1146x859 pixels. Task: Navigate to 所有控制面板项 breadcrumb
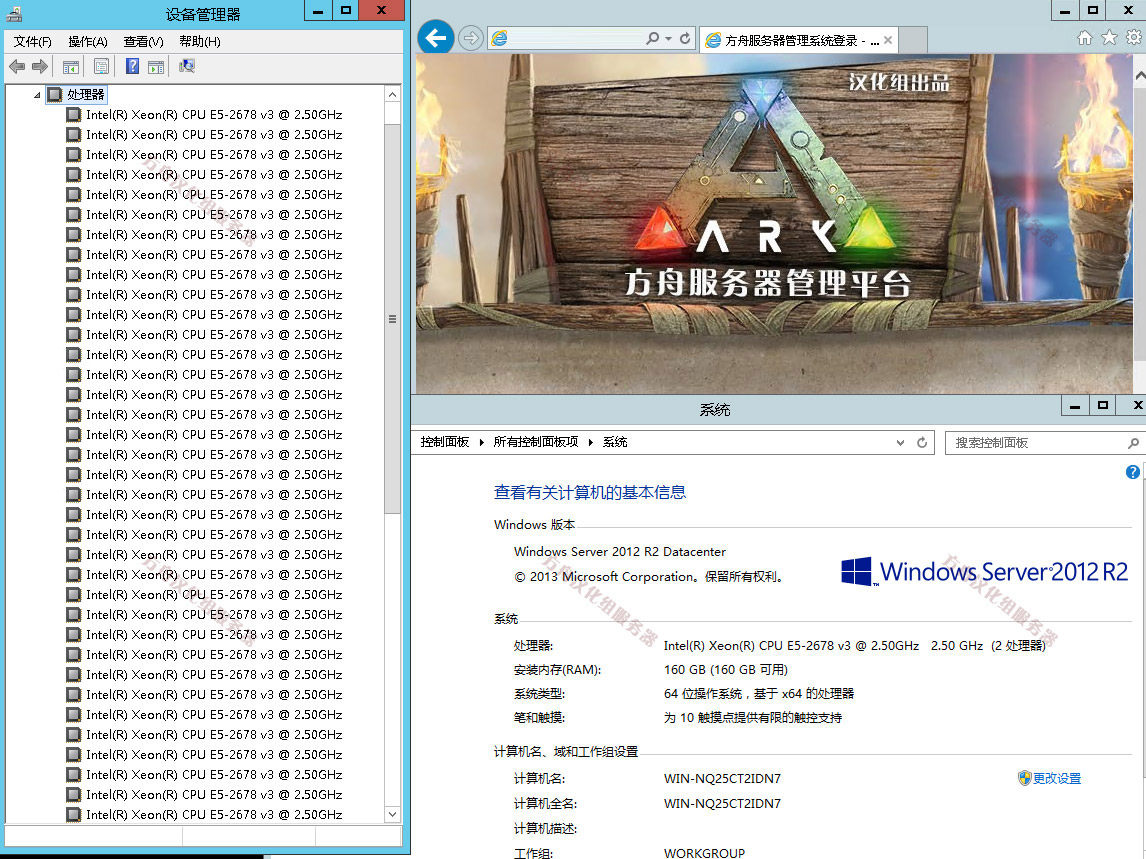(x=535, y=442)
